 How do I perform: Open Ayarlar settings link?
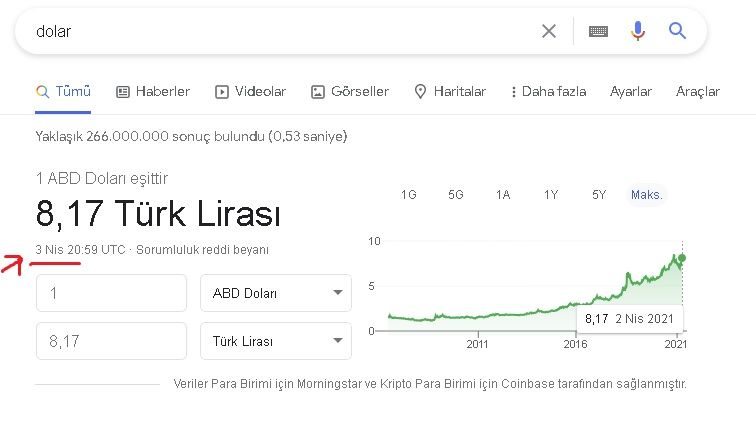[x=631, y=91]
